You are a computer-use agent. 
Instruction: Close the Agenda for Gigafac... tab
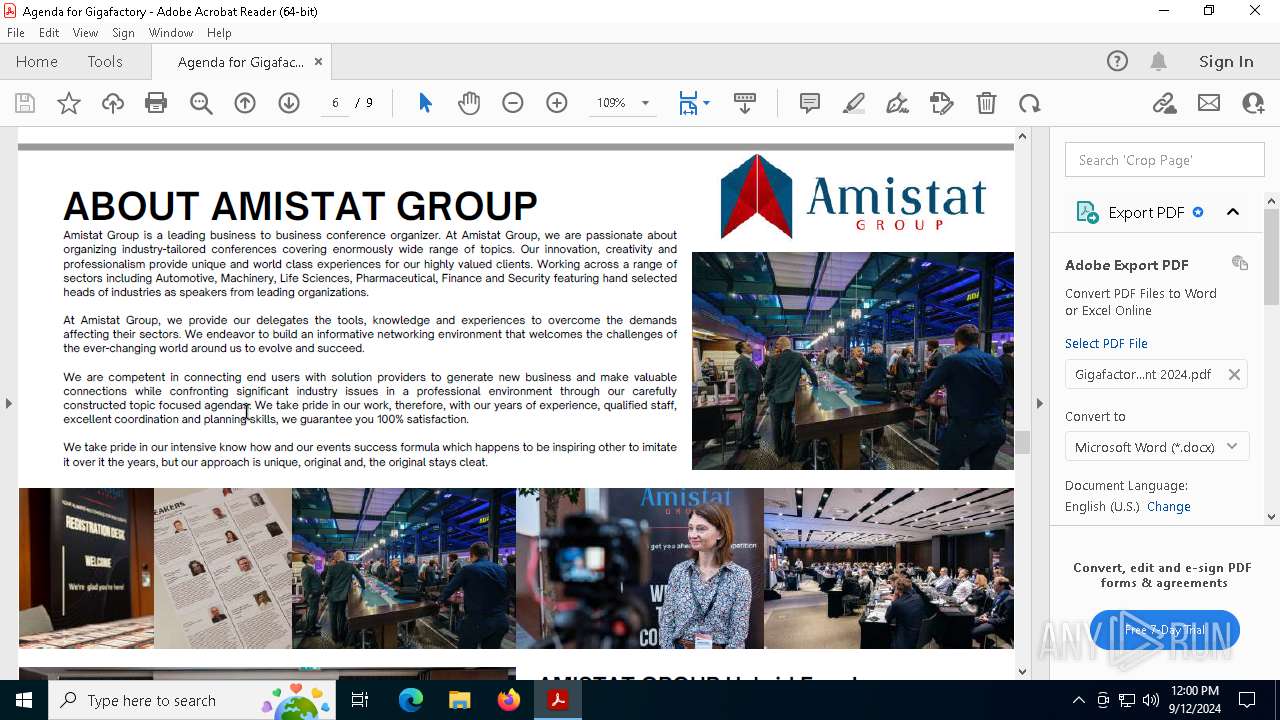[x=318, y=61]
